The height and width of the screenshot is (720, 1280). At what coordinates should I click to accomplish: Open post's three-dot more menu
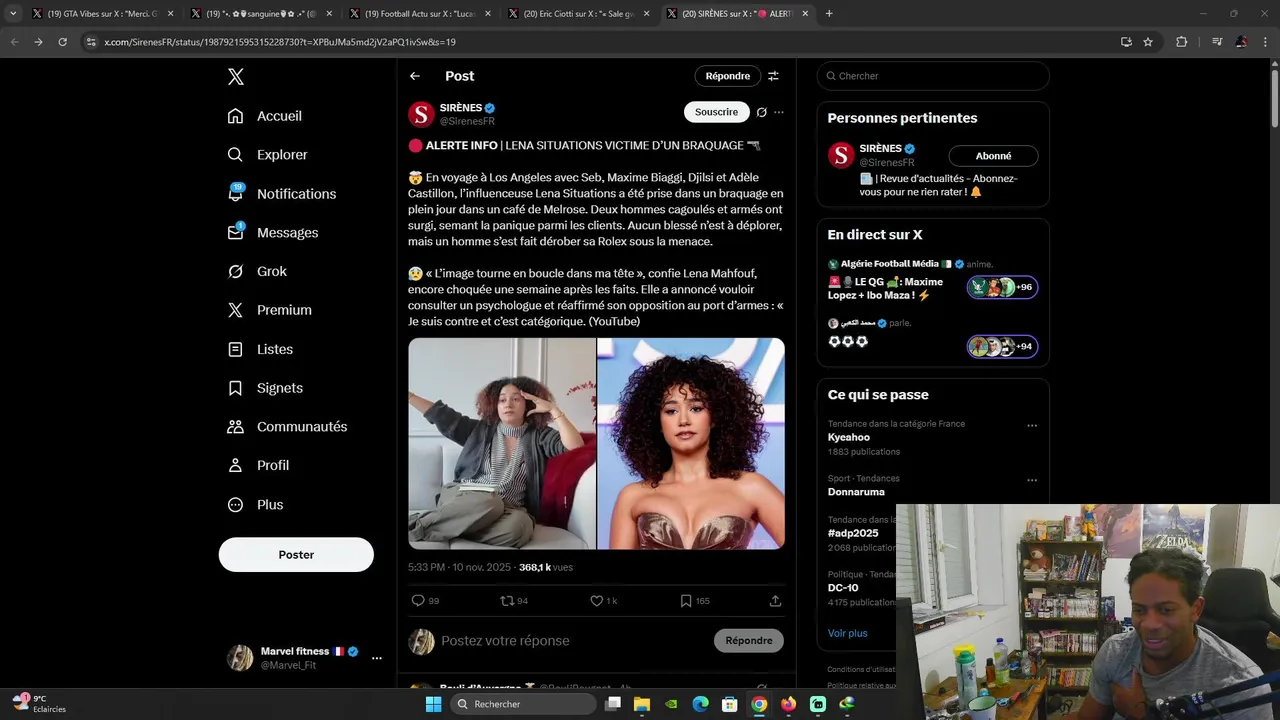(x=779, y=112)
